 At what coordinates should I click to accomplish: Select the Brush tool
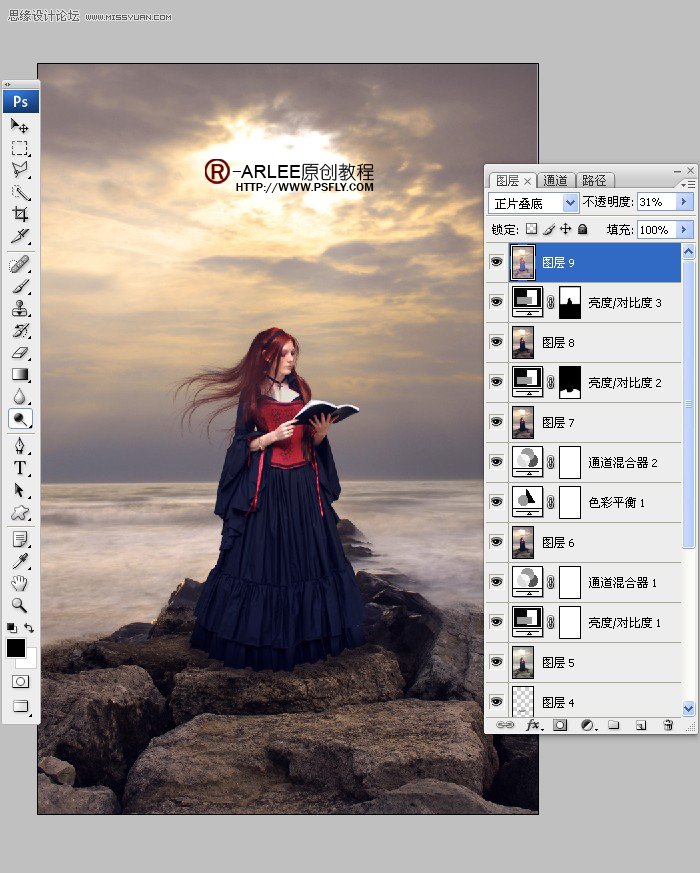(x=19, y=286)
